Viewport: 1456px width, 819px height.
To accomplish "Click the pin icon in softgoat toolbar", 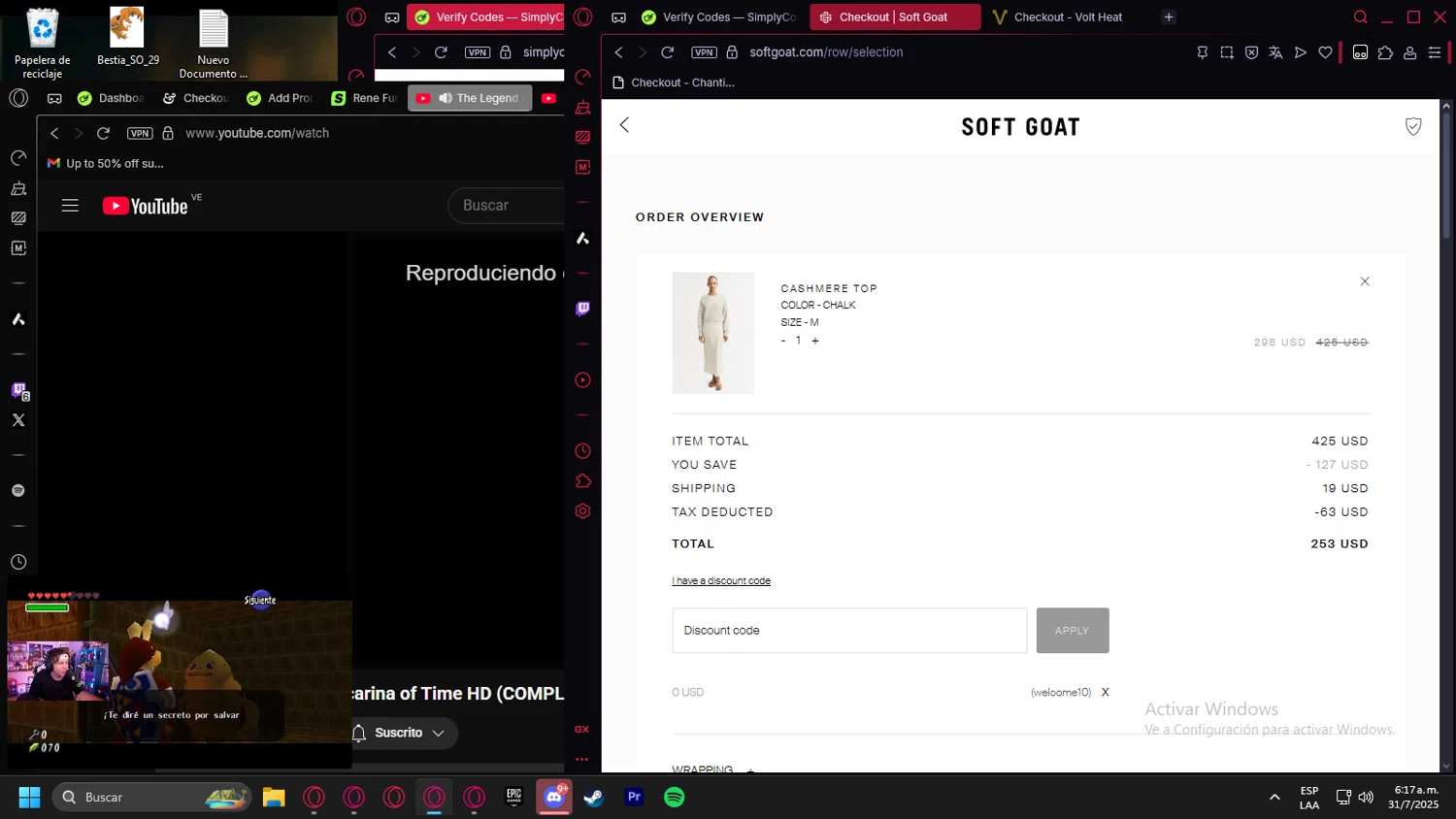I will 1203,52.
